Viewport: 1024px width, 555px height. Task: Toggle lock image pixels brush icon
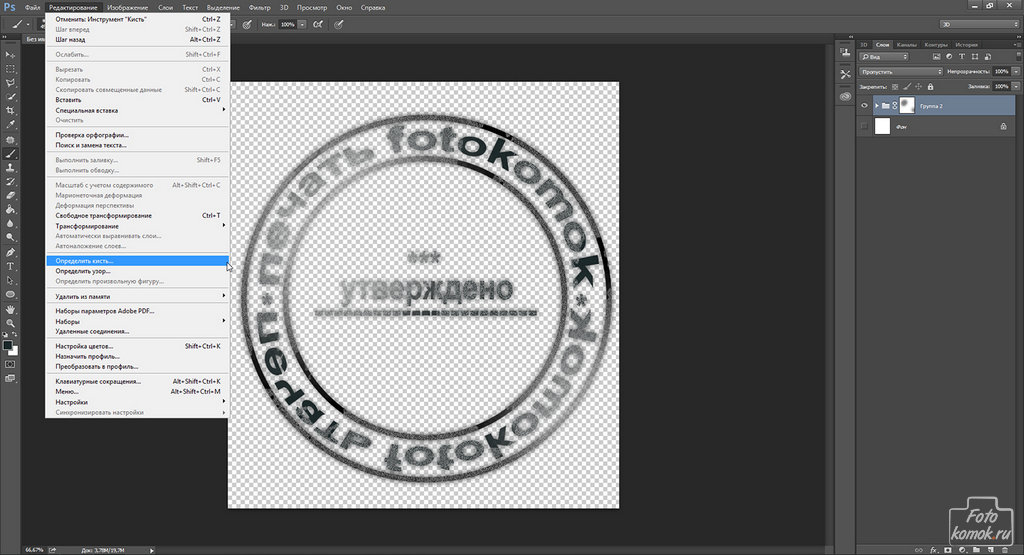[x=906, y=86]
